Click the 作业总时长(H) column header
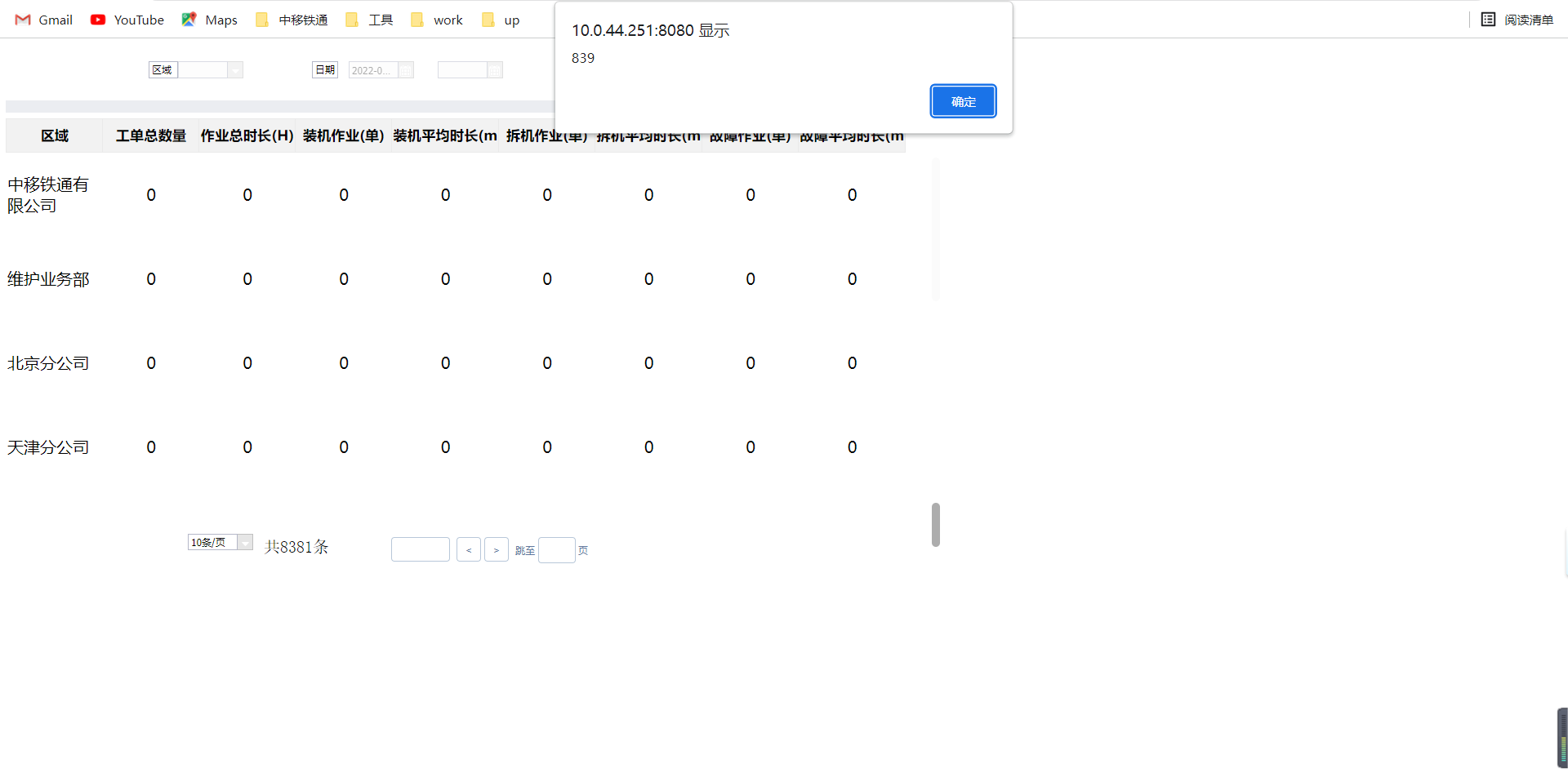The width and height of the screenshot is (1568, 773). pos(247,135)
